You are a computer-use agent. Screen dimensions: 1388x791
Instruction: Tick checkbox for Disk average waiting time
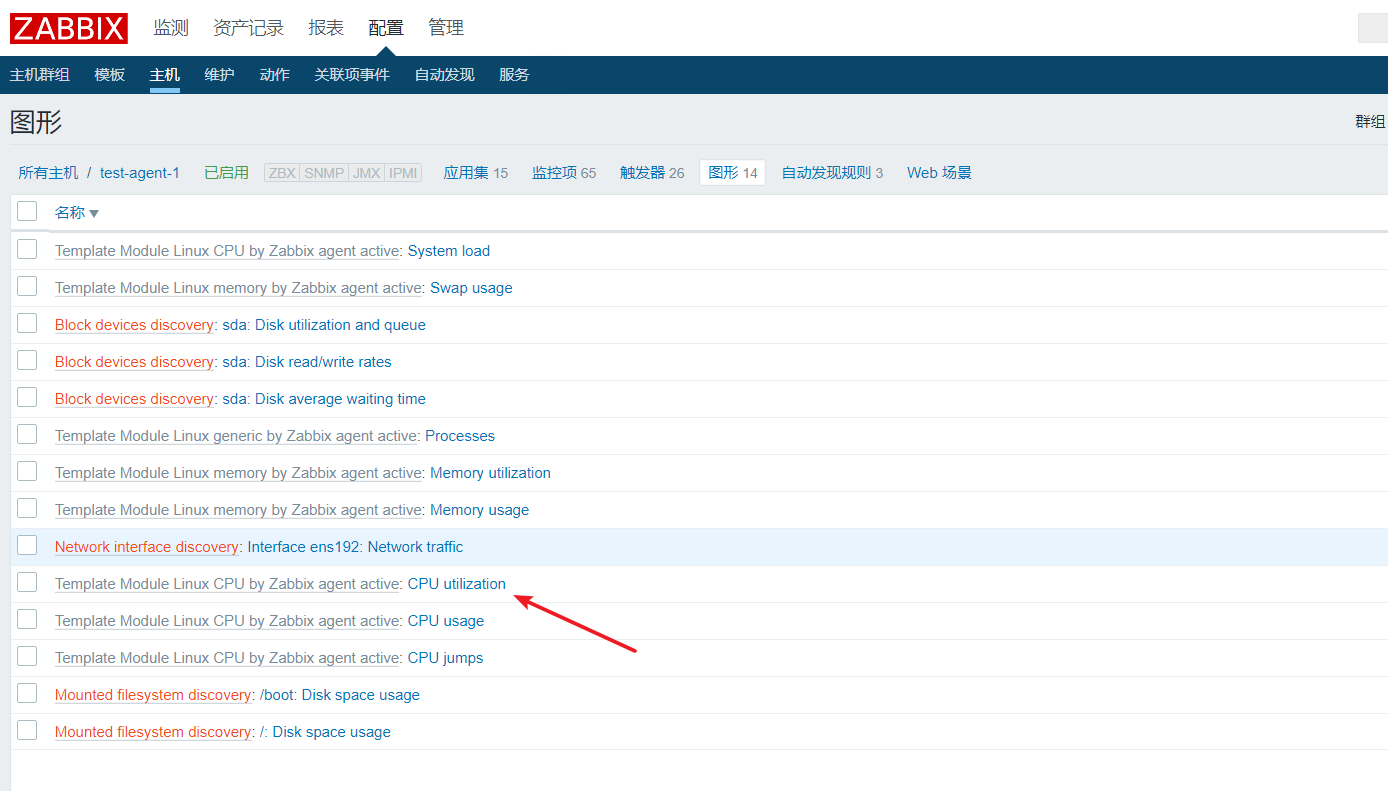(x=27, y=397)
